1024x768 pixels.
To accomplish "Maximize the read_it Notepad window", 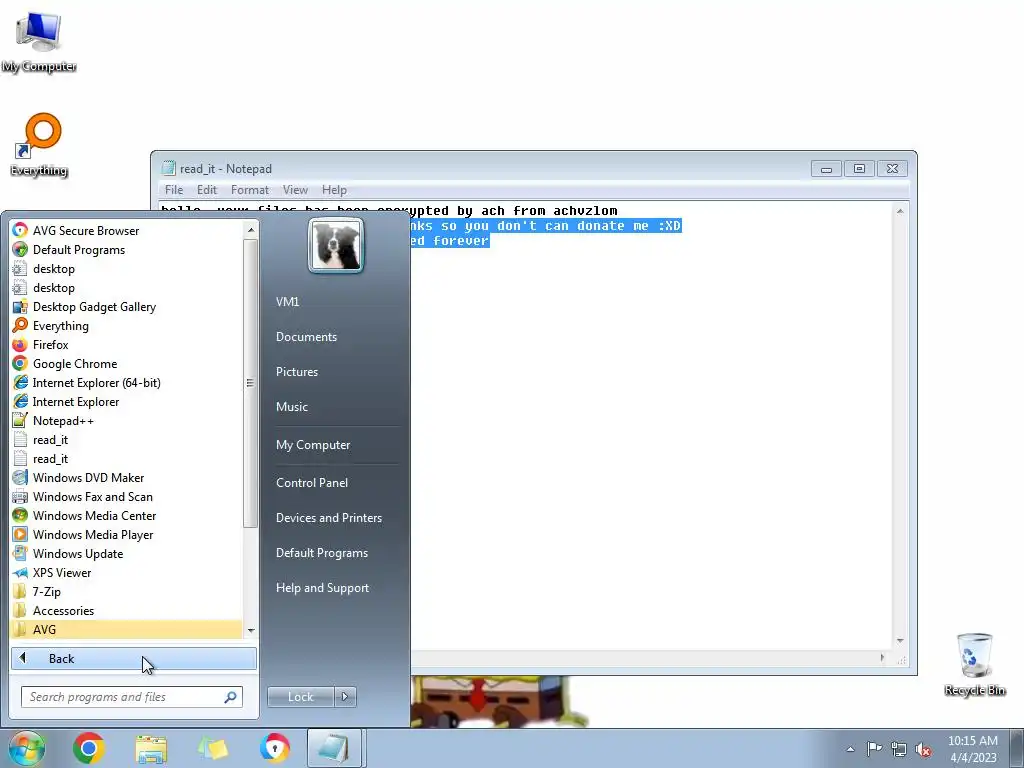I will pyautogui.click(x=859, y=168).
